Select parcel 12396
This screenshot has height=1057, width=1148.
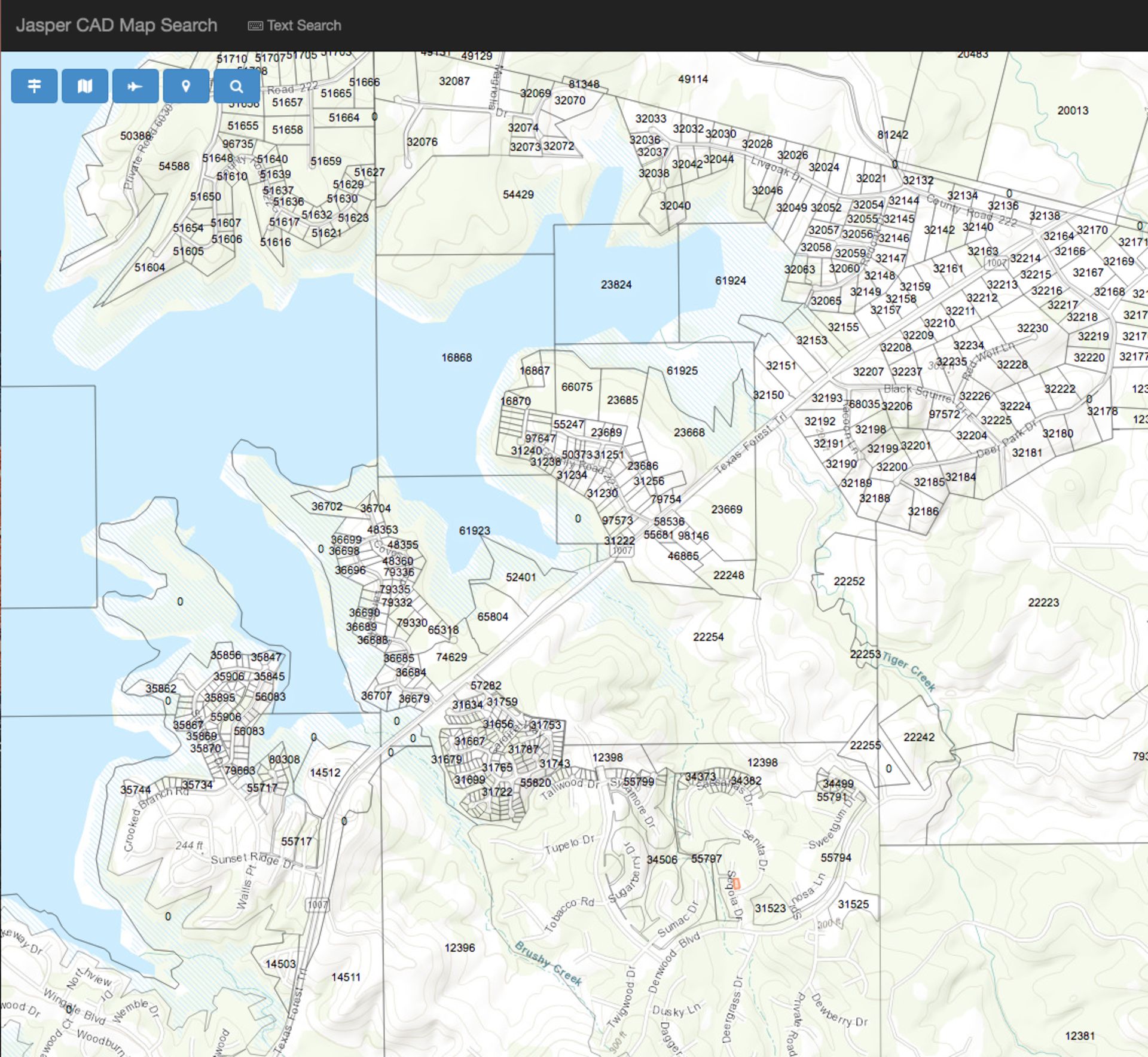click(x=460, y=948)
